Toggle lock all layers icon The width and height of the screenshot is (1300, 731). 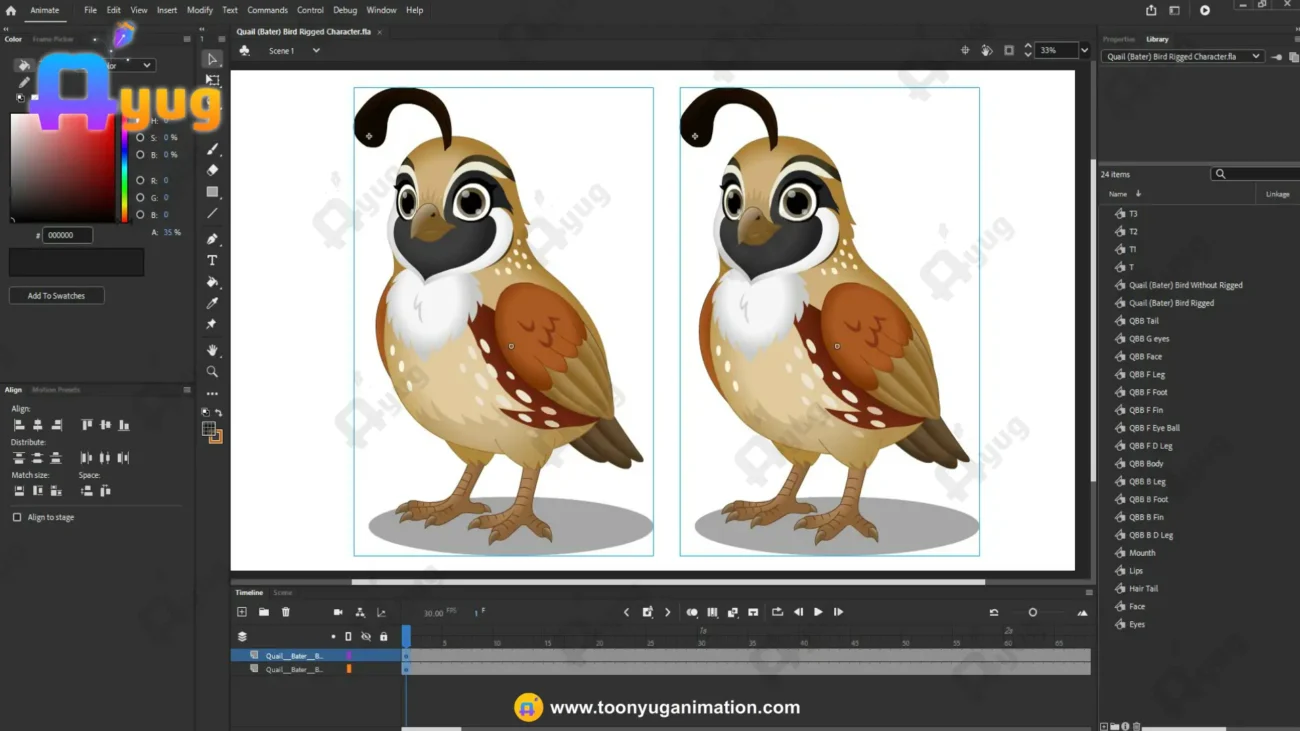click(383, 637)
